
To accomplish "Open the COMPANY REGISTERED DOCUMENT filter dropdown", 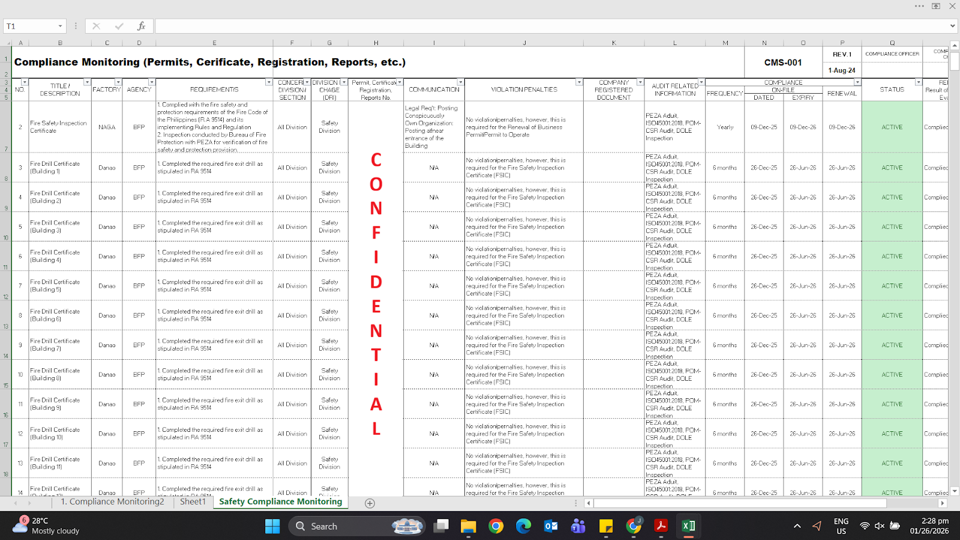I will pyautogui.click(x=640, y=82).
